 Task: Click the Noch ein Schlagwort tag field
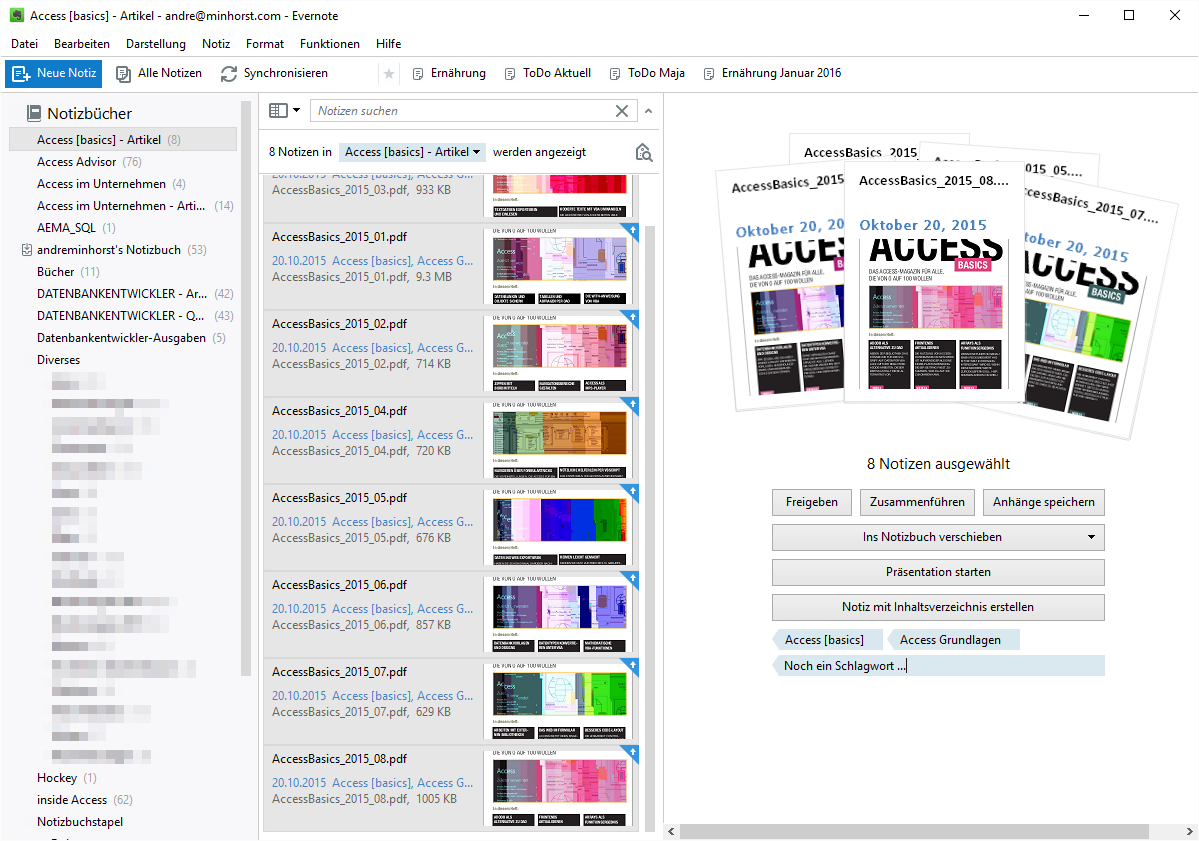938,666
